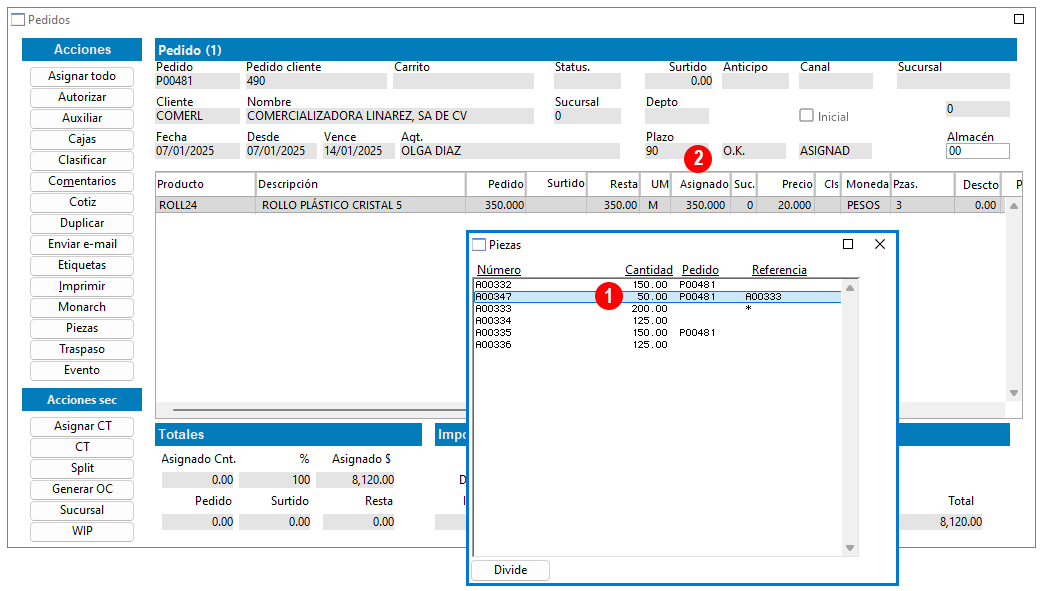This screenshot has height=591, width=1043.
Task: Click the Almacén input field
Action: click(977, 151)
